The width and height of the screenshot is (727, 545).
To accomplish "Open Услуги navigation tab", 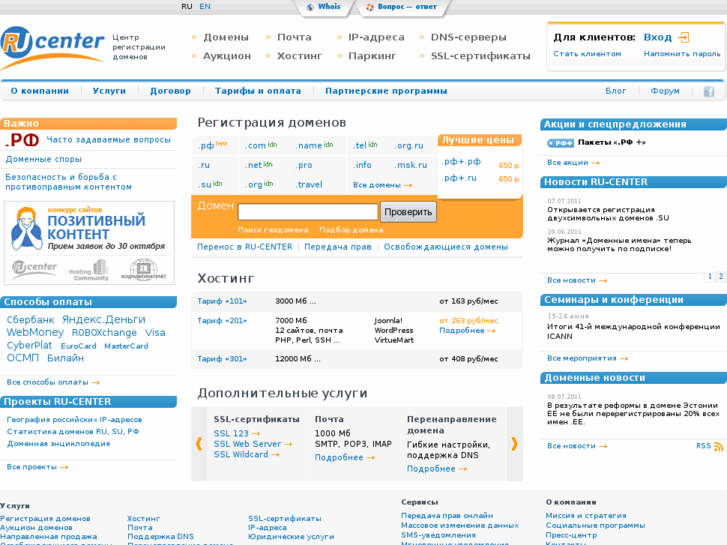I will tap(109, 91).
